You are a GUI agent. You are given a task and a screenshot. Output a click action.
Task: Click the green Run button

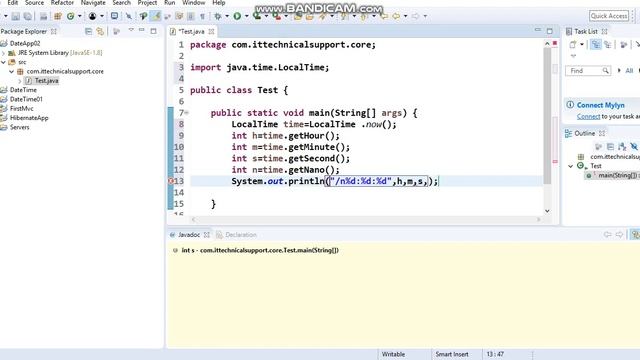coord(237,16)
